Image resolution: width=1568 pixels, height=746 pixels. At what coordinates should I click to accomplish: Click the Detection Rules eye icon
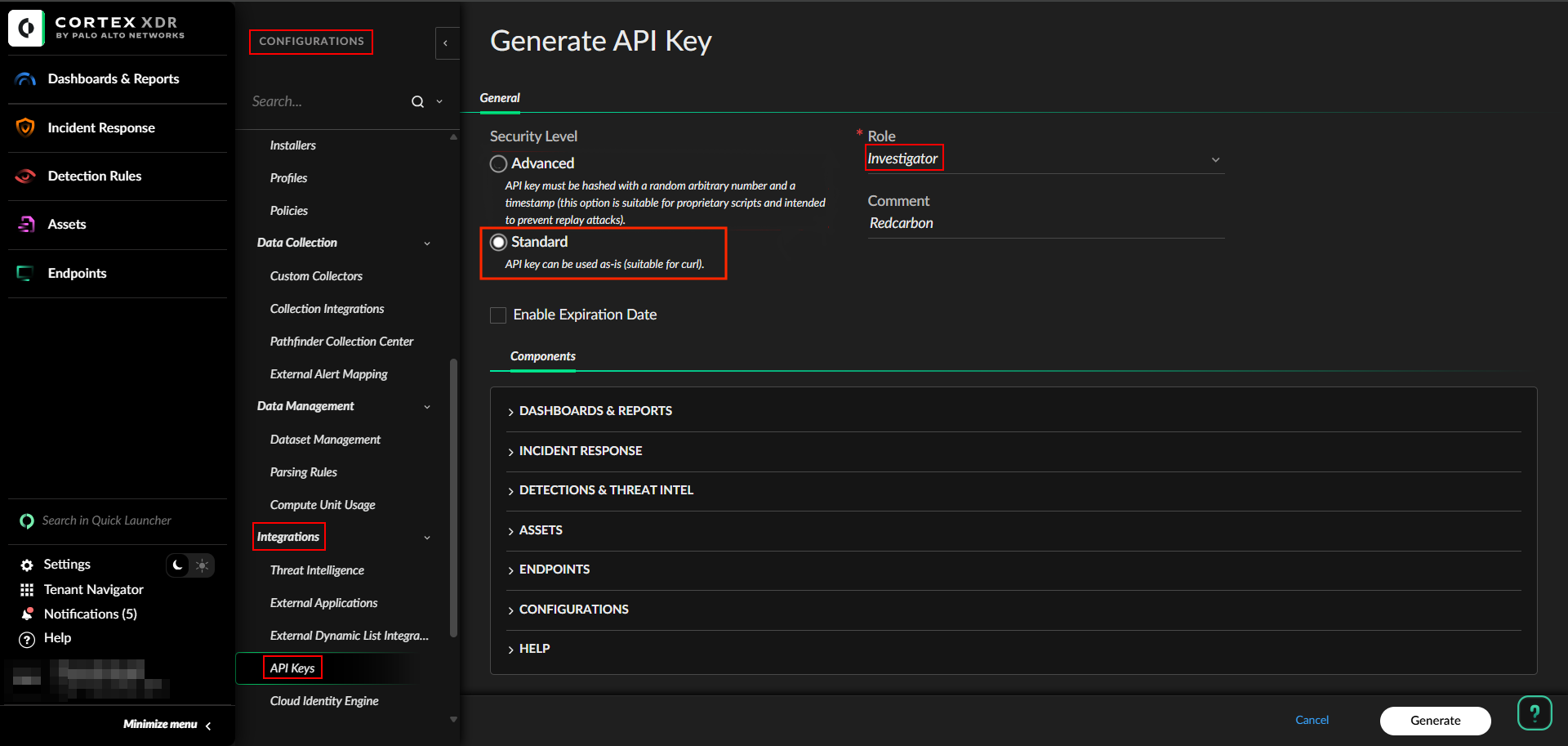tap(26, 176)
